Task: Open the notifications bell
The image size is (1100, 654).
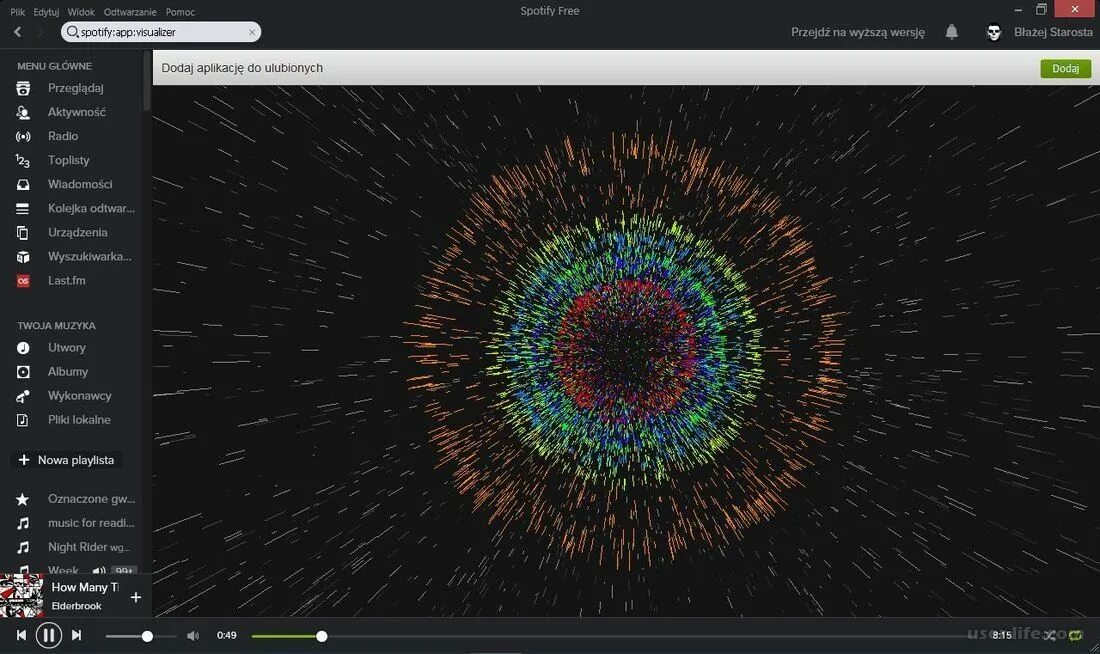Action: pyautogui.click(x=952, y=32)
